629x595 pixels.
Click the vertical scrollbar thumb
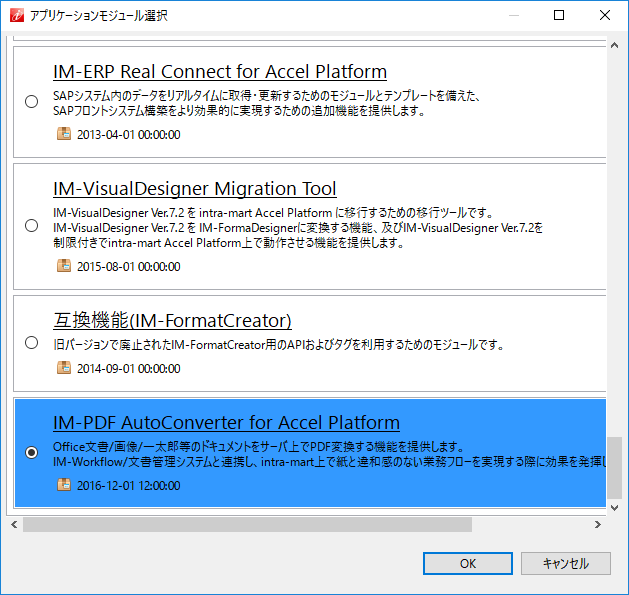click(x=614, y=467)
